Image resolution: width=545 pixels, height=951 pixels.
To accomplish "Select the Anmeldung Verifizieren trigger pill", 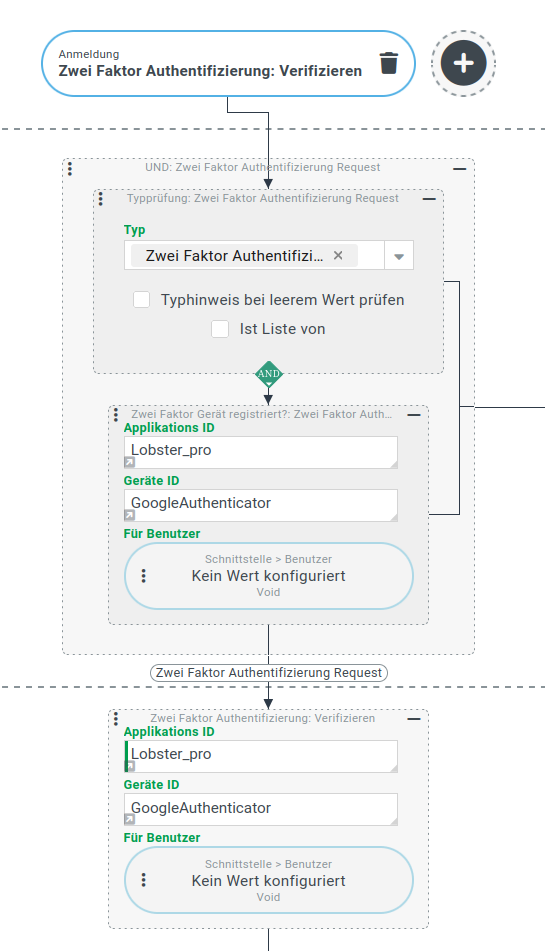I will 210,64.
